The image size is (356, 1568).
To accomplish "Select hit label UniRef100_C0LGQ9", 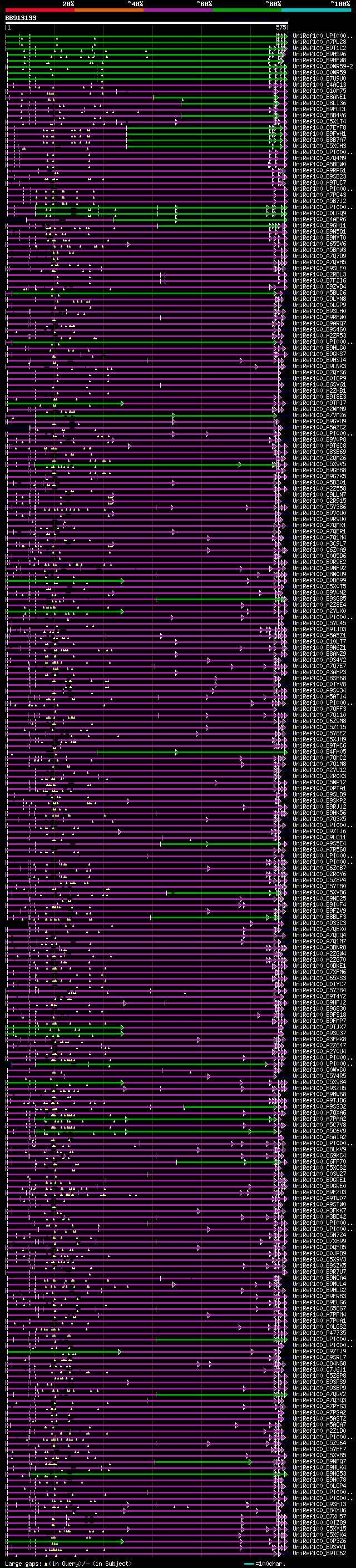I will click(x=319, y=213).
